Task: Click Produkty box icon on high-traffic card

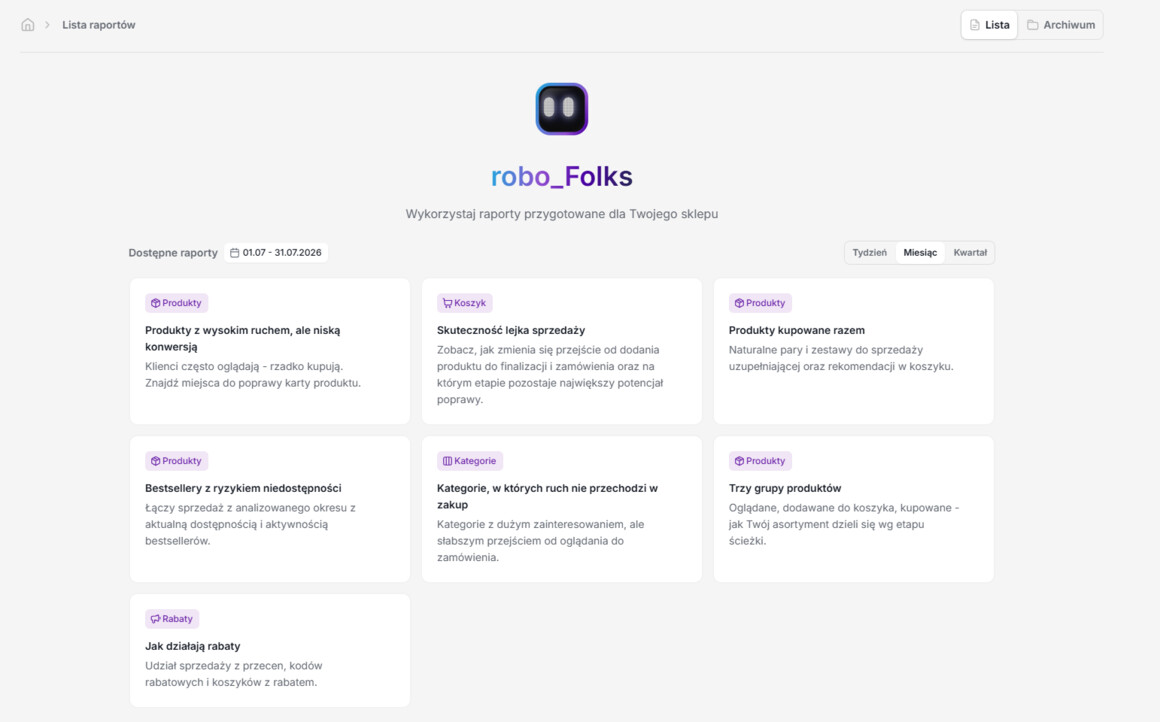Action: point(155,303)
